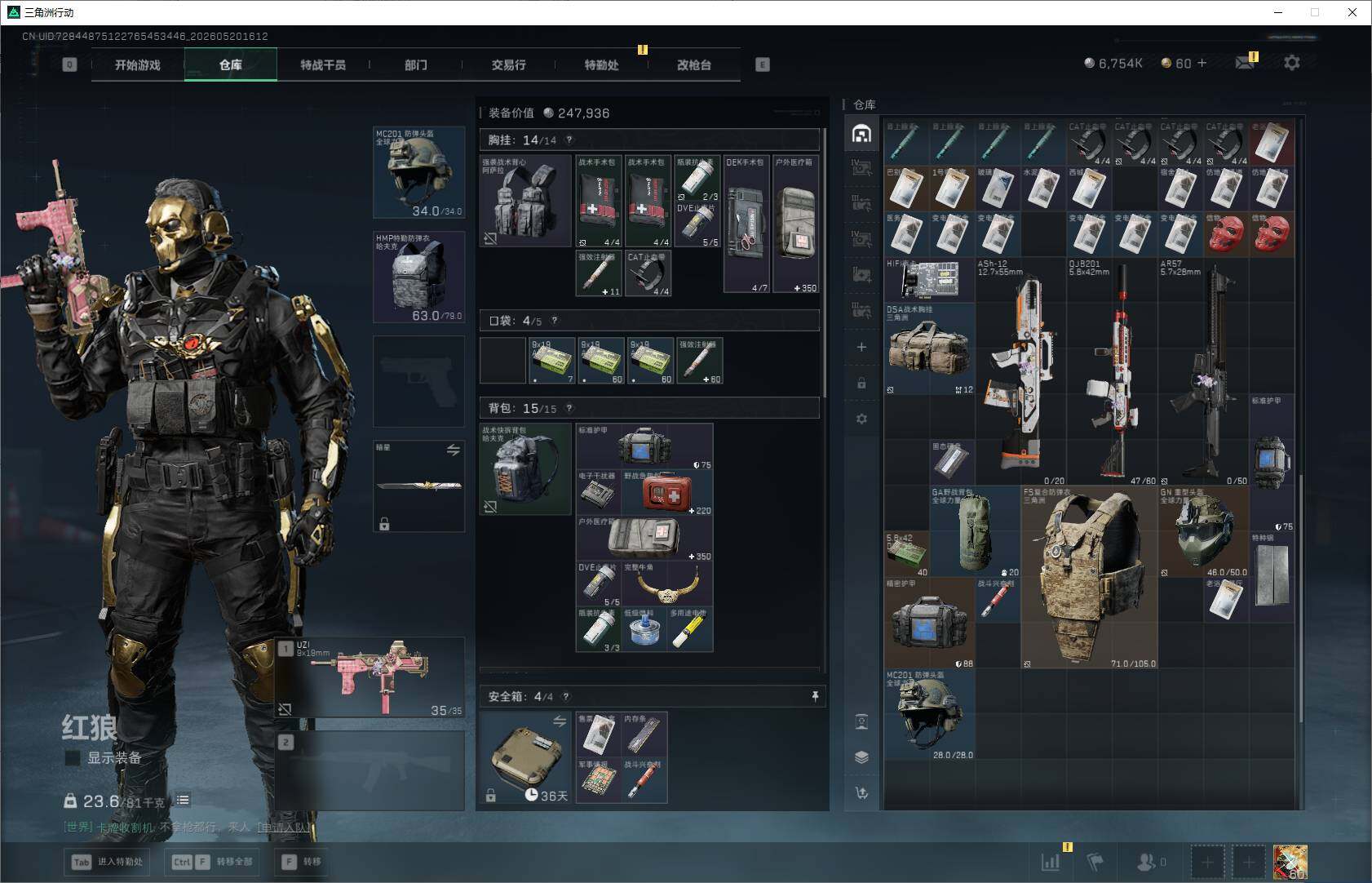The image size is (1372, 883).
Task: Click the swap arrows on the 精星 knife slot
Action: point(454,450)
